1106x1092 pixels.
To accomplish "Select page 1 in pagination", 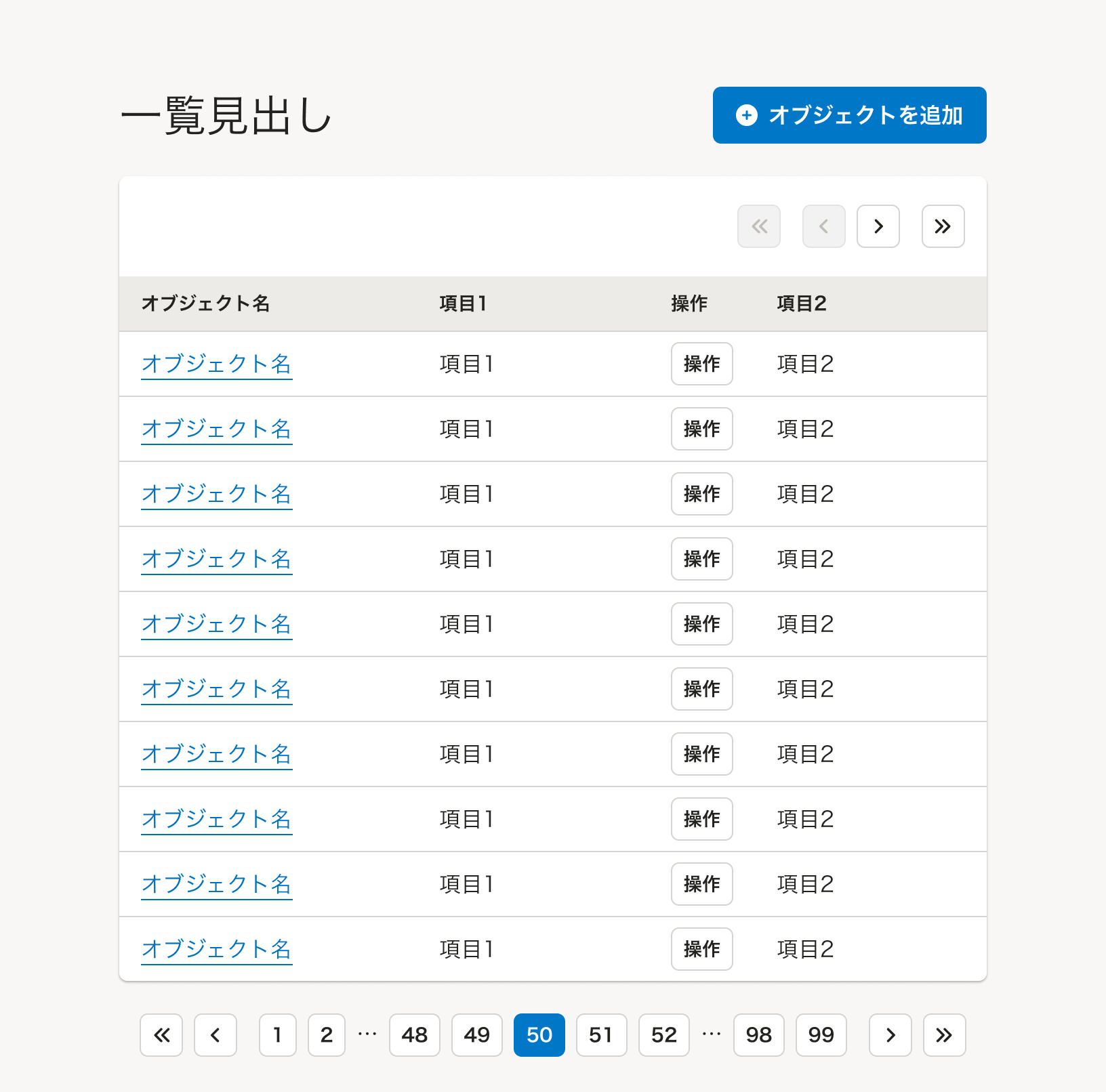I will click(277, 1035).
